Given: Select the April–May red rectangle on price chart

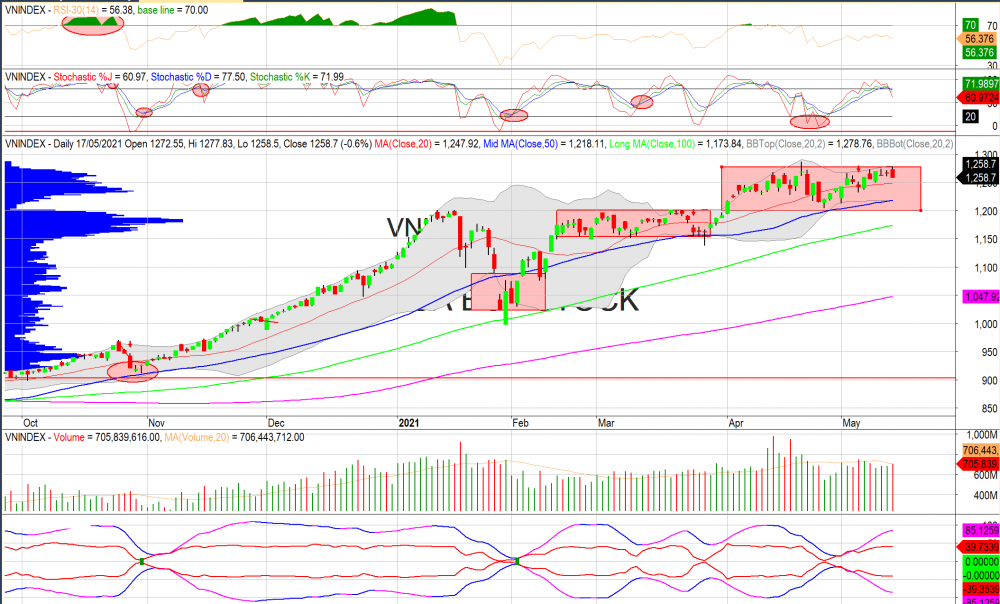Looking at the screenshot, I should (820, 188).
